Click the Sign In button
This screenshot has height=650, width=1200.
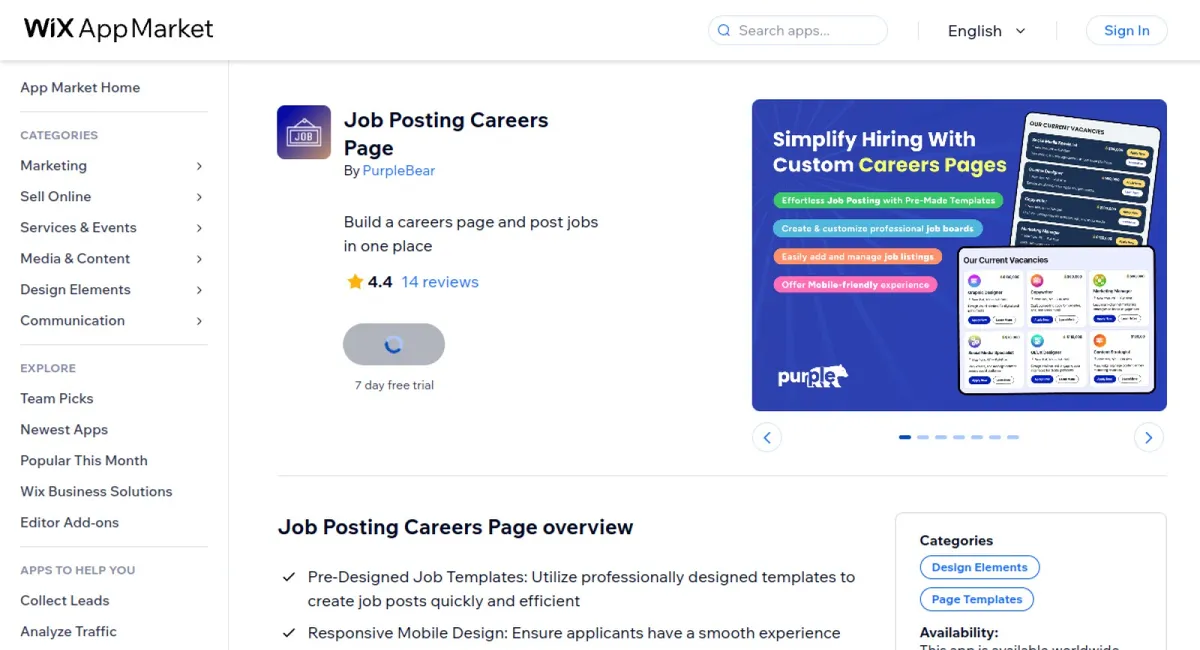click(1126, 31)
